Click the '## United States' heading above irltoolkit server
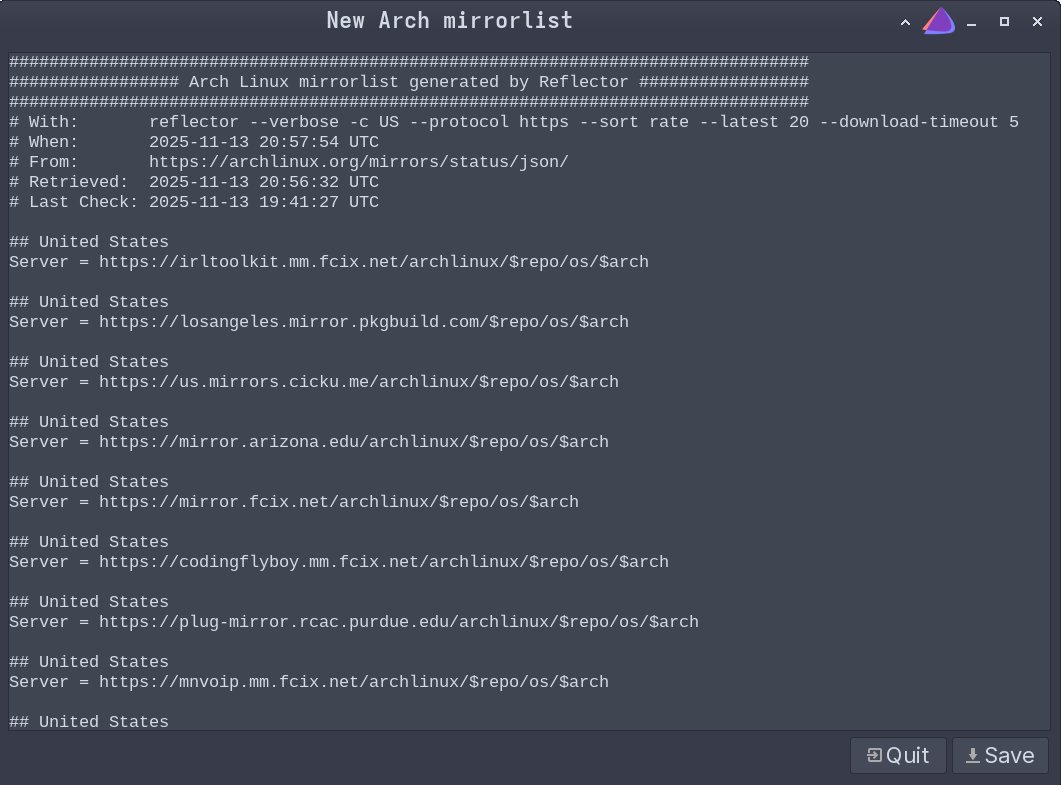 click(x=89, y=242)
